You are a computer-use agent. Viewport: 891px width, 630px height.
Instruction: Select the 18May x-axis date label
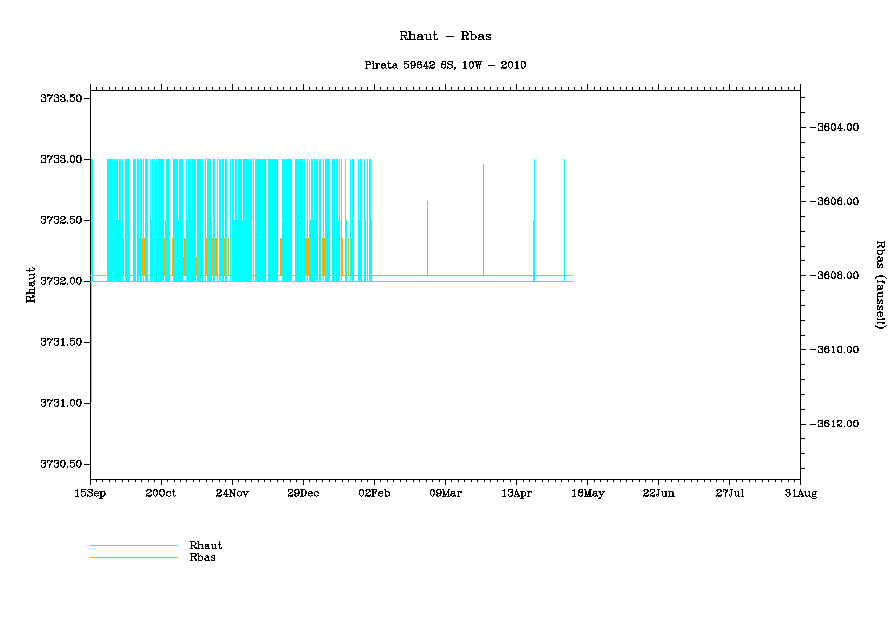(587, 493)
